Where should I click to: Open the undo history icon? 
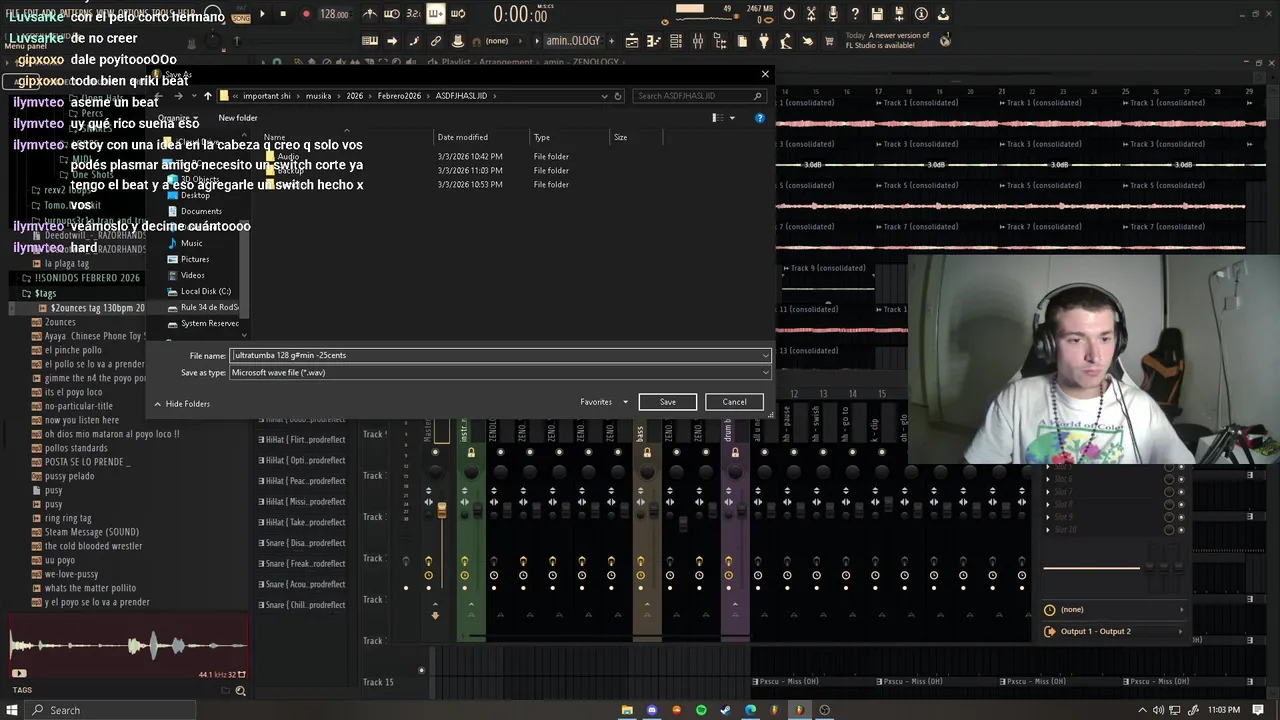pos(789,14)
